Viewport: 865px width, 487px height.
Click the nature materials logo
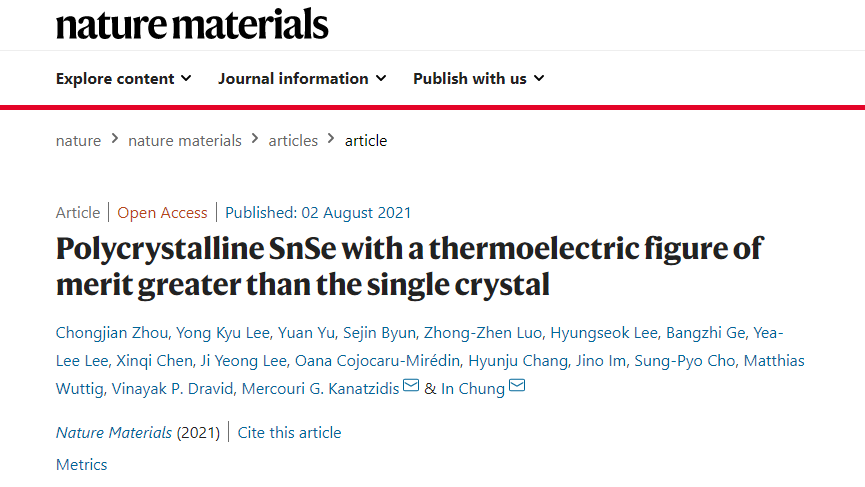coord(192,24)
